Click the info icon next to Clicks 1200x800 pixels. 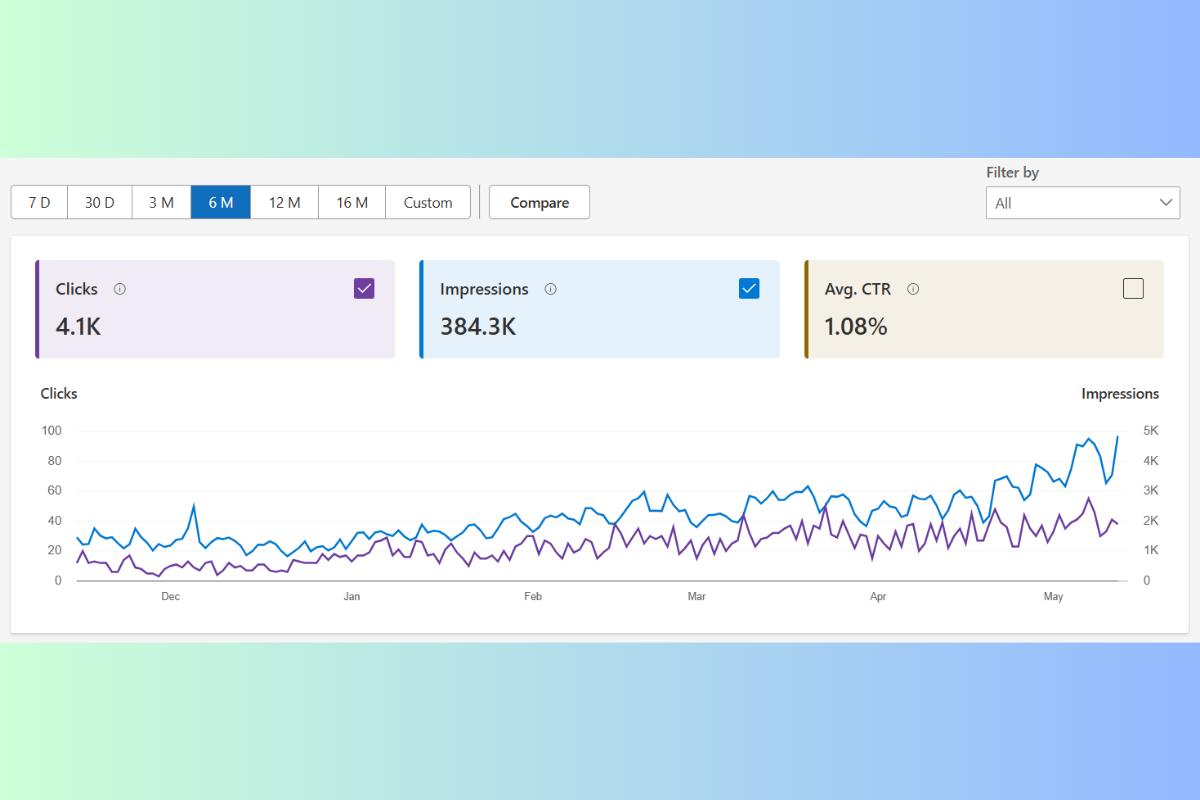coord(120,289)
